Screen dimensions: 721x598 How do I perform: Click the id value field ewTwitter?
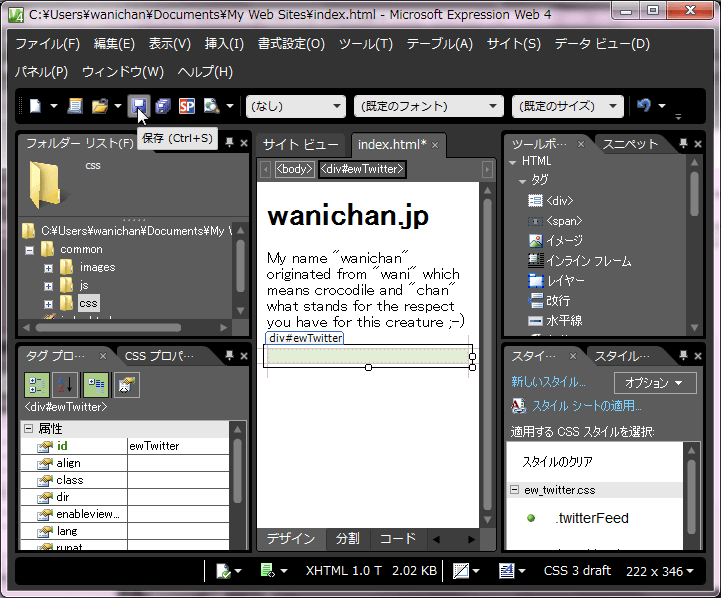tap(178, 446)
